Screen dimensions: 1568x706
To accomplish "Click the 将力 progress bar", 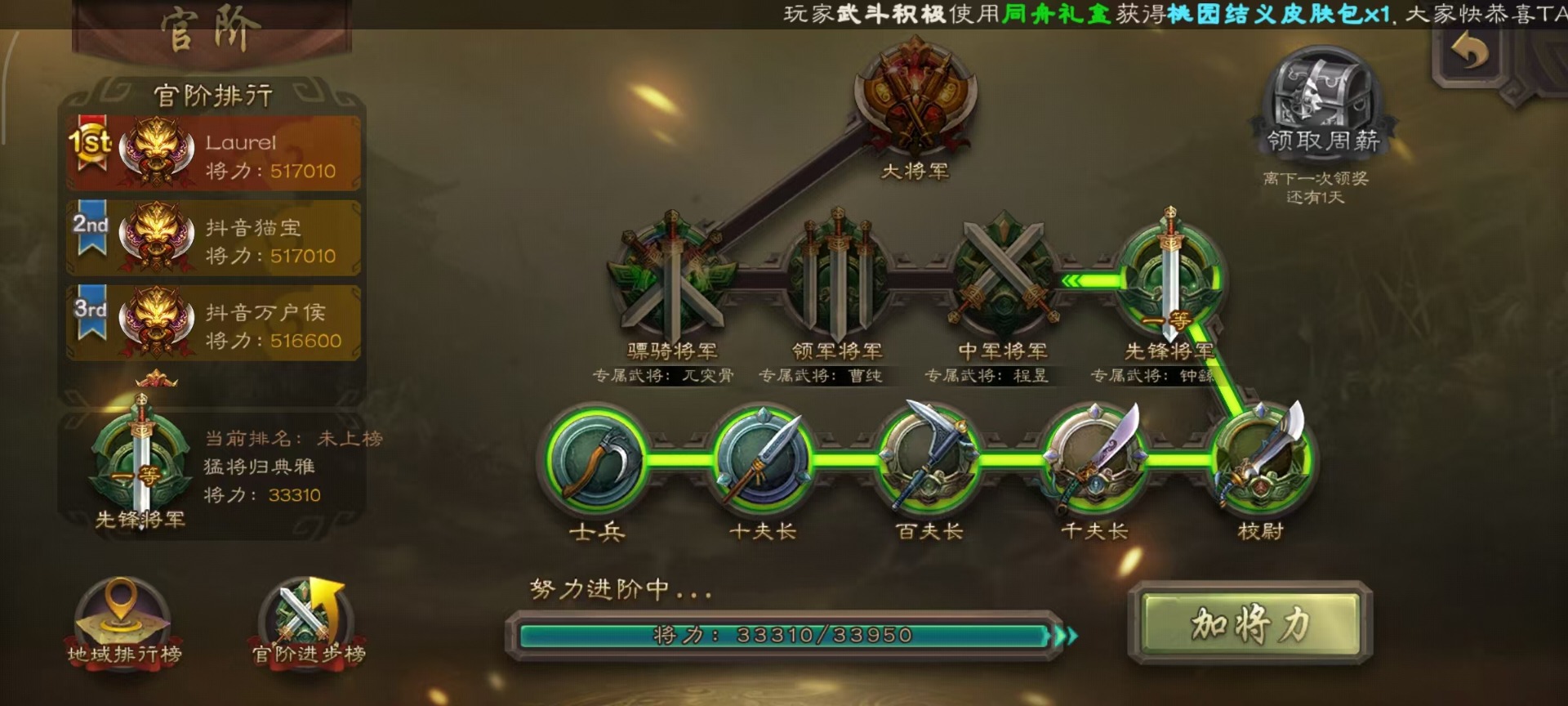I will point(784,636).
